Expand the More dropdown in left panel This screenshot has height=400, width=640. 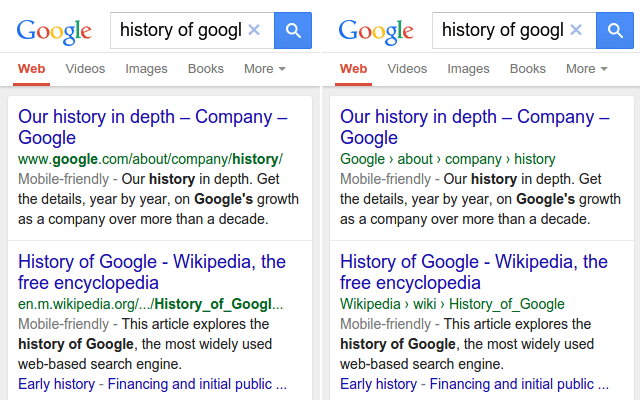click(264, 69)
